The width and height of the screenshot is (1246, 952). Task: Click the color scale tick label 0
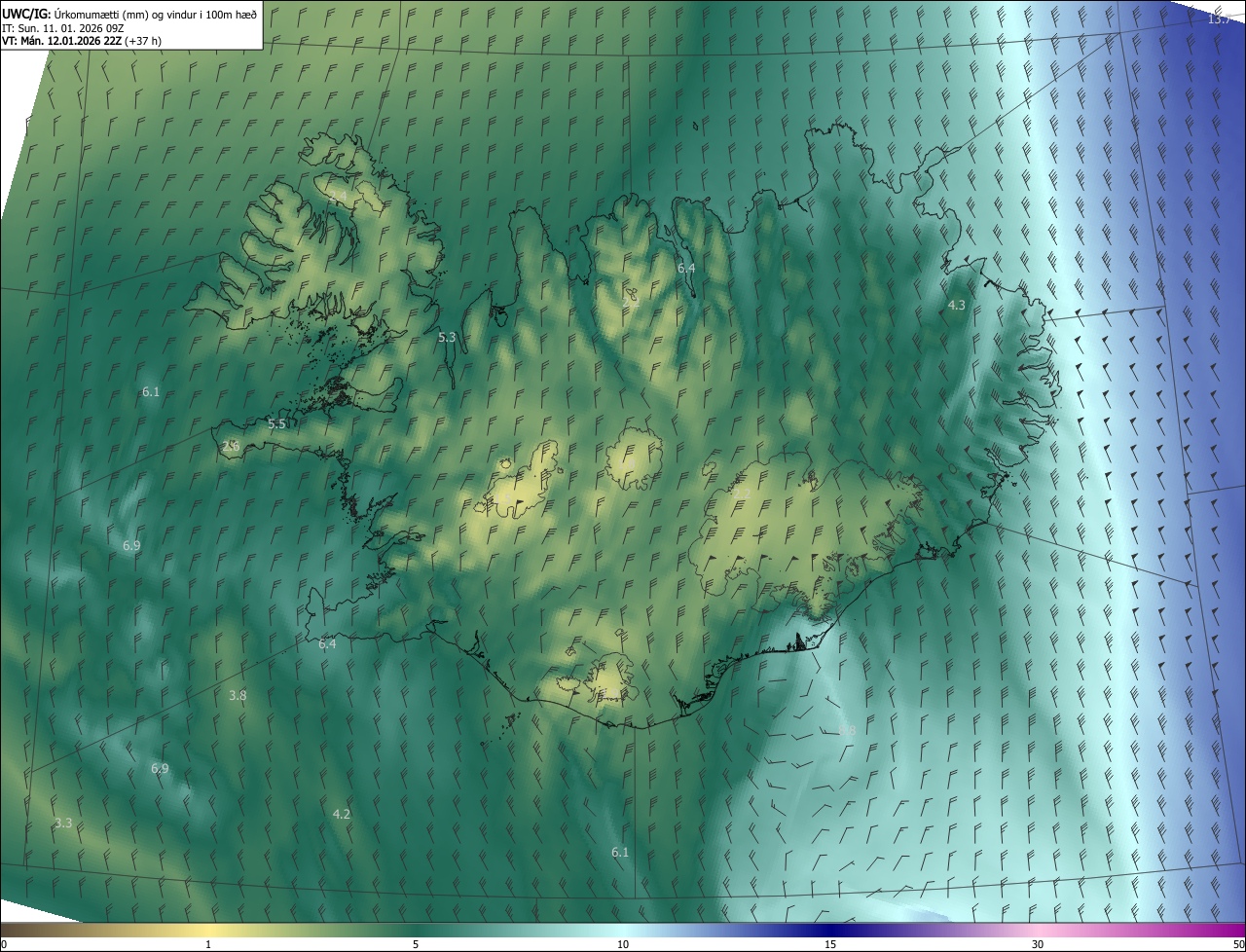[4, 944]
